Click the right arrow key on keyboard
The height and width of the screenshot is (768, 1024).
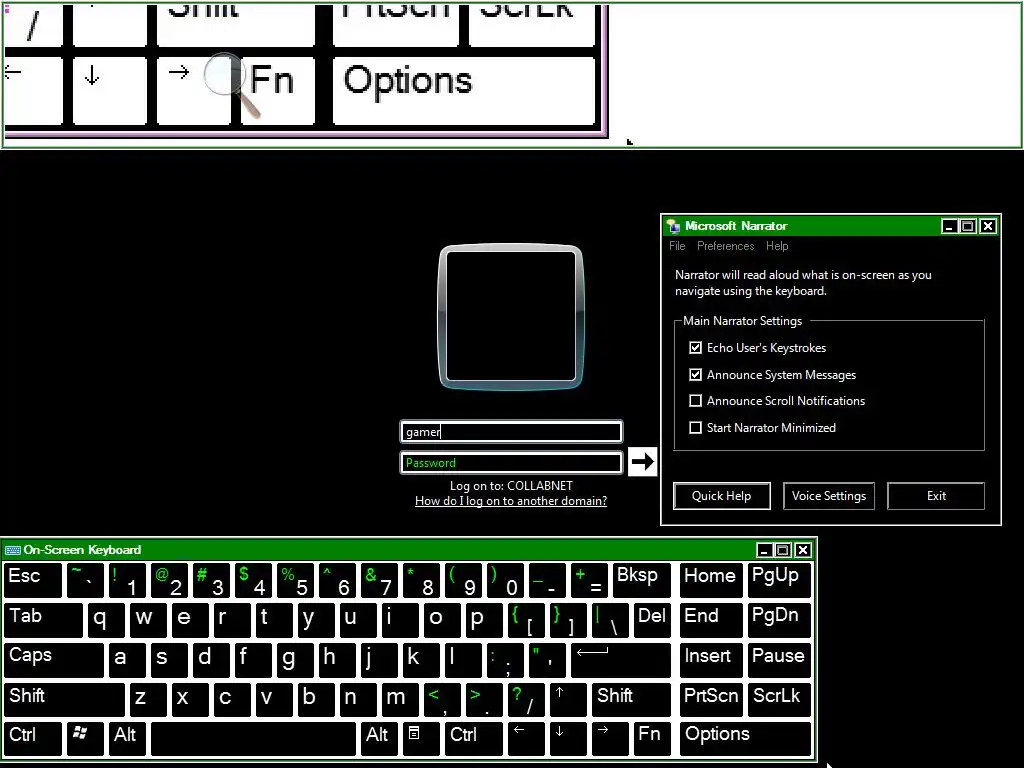point(610,739)
